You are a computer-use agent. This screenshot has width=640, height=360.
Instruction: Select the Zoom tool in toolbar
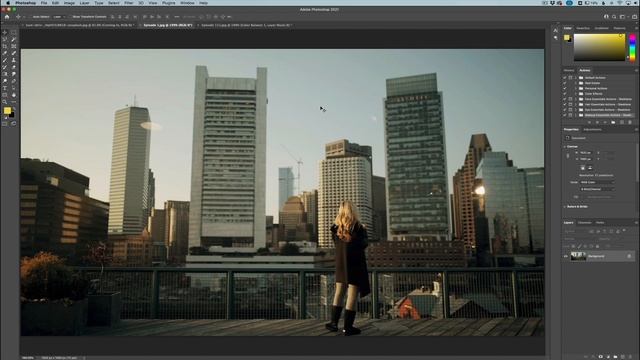pyautogui.click(x=5, y=102)
